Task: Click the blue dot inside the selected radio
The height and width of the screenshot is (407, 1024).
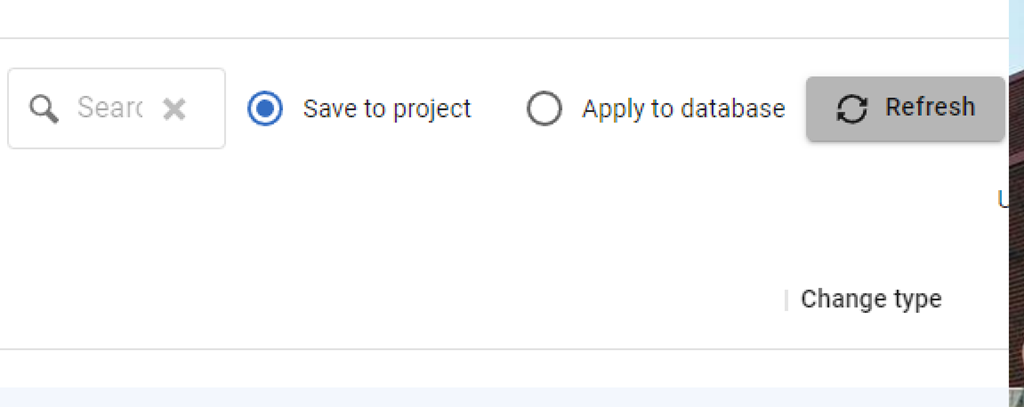Action: tap(265, 108)
